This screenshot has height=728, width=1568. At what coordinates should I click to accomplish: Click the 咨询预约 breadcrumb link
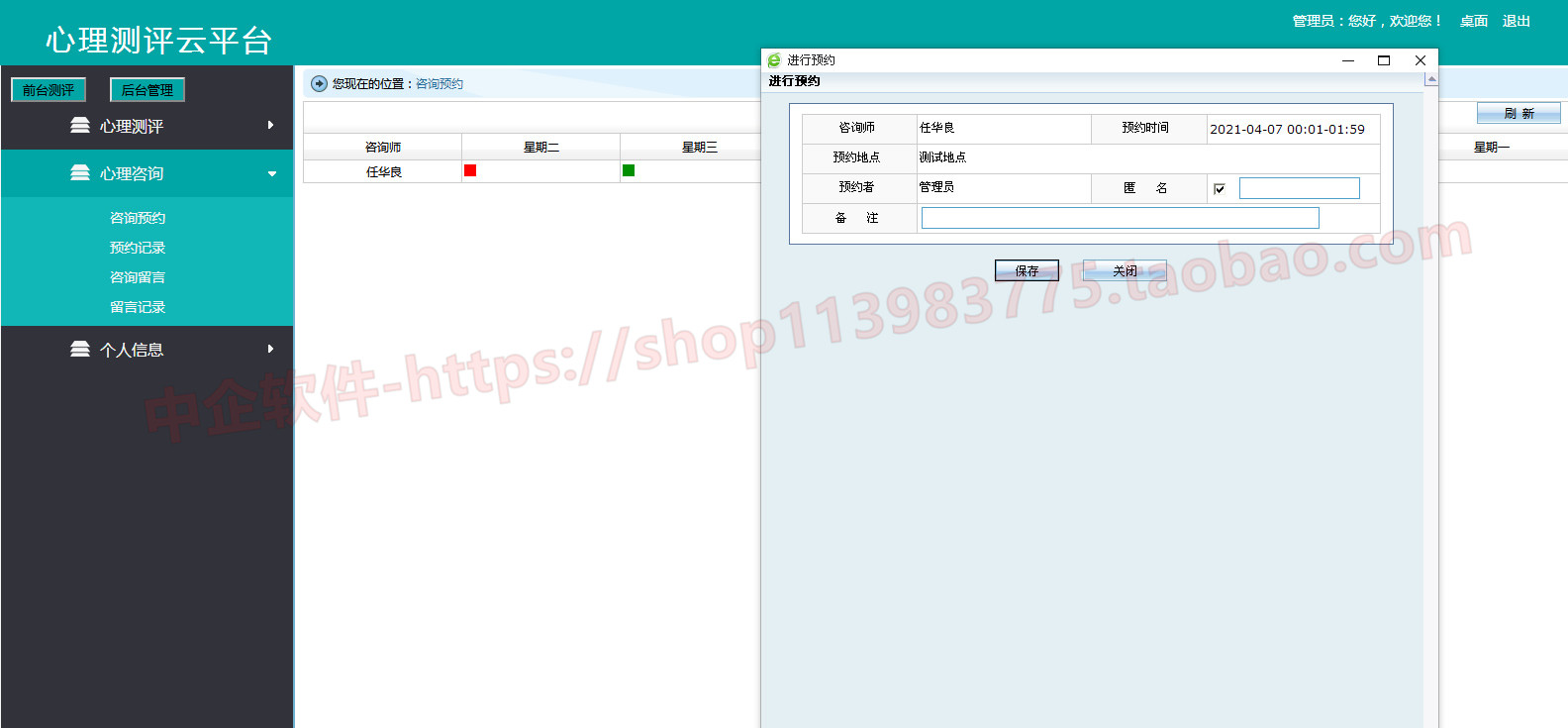point(440,84)
